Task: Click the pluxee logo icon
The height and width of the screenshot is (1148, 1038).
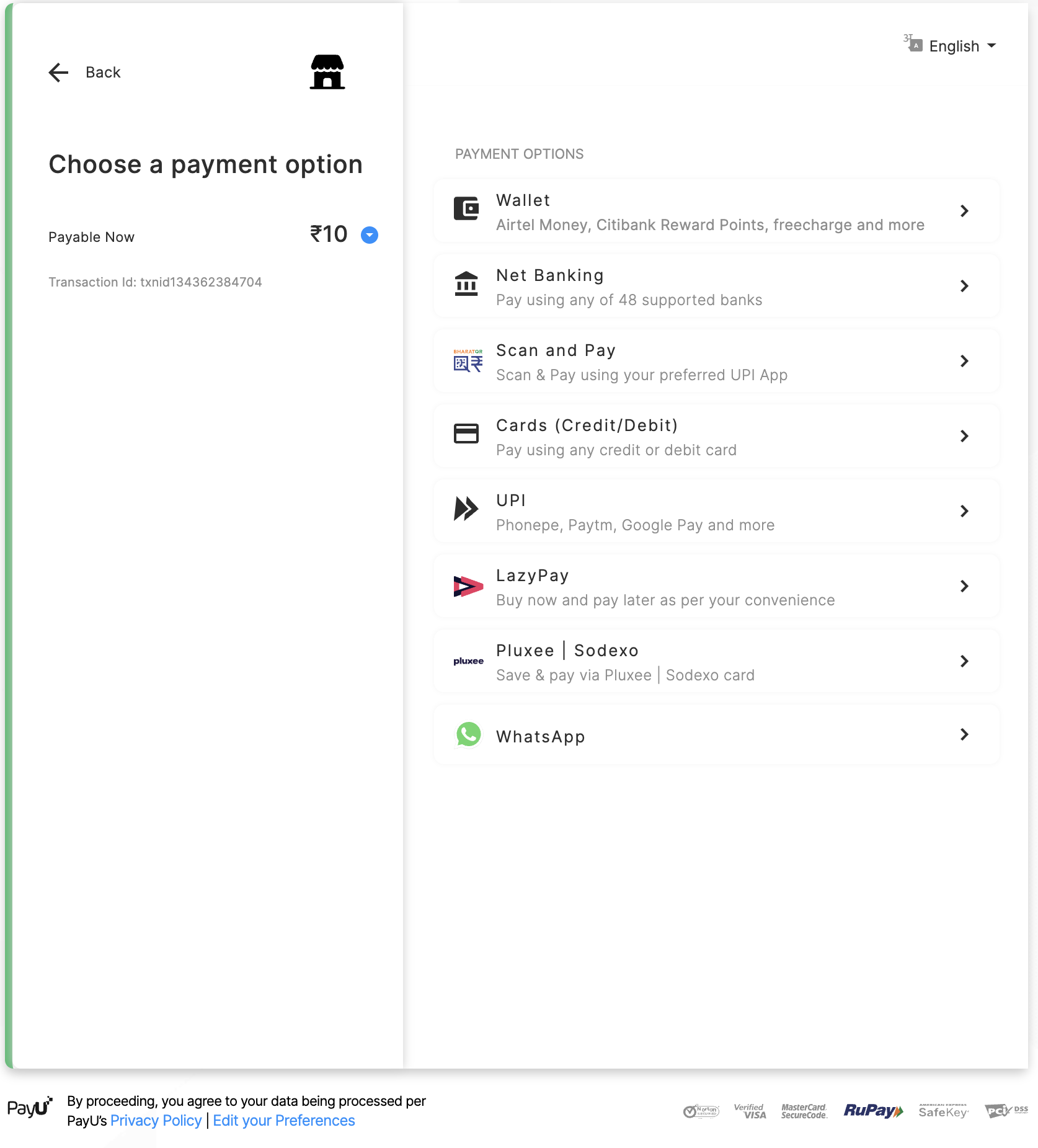Action: (x=468, y=661)
